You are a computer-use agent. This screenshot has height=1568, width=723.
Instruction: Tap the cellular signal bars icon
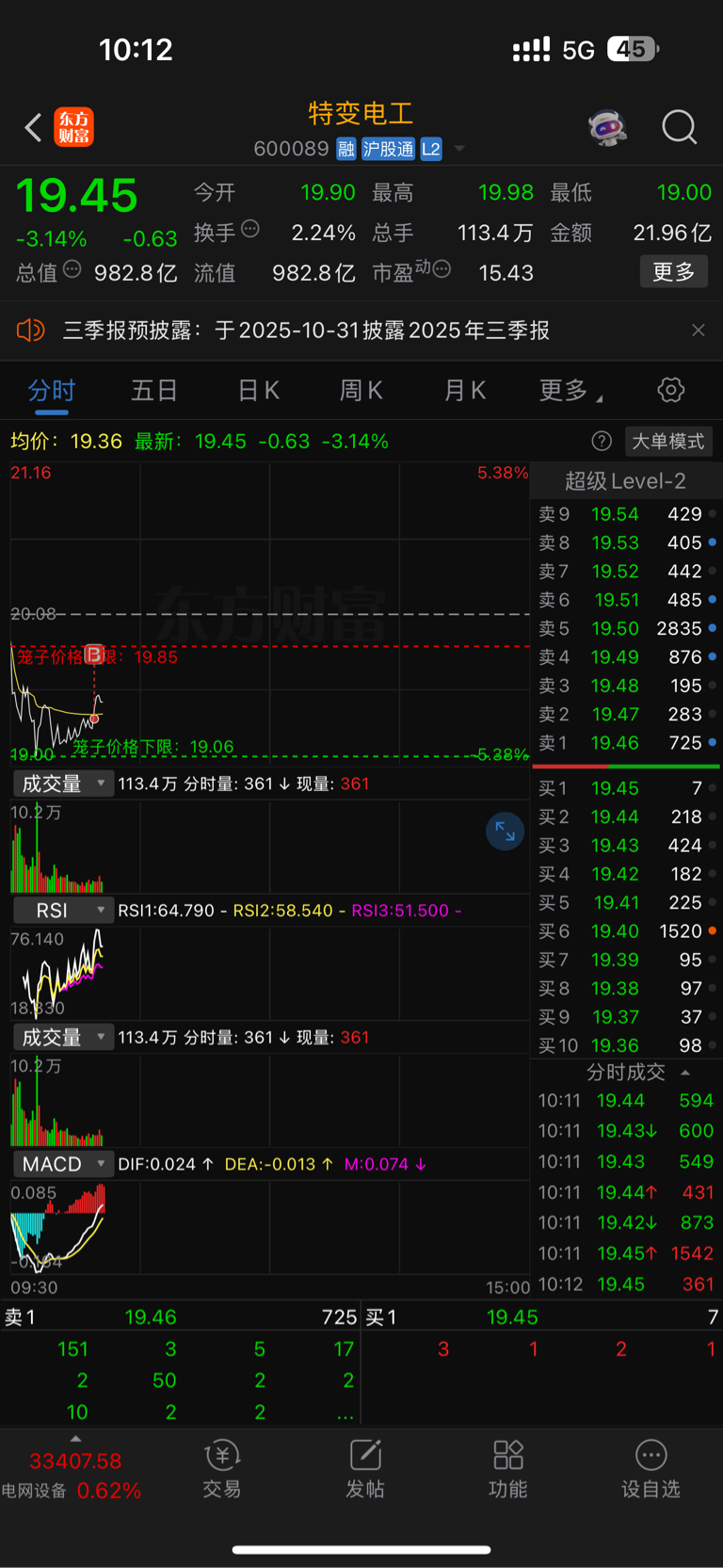pos(531,50)
